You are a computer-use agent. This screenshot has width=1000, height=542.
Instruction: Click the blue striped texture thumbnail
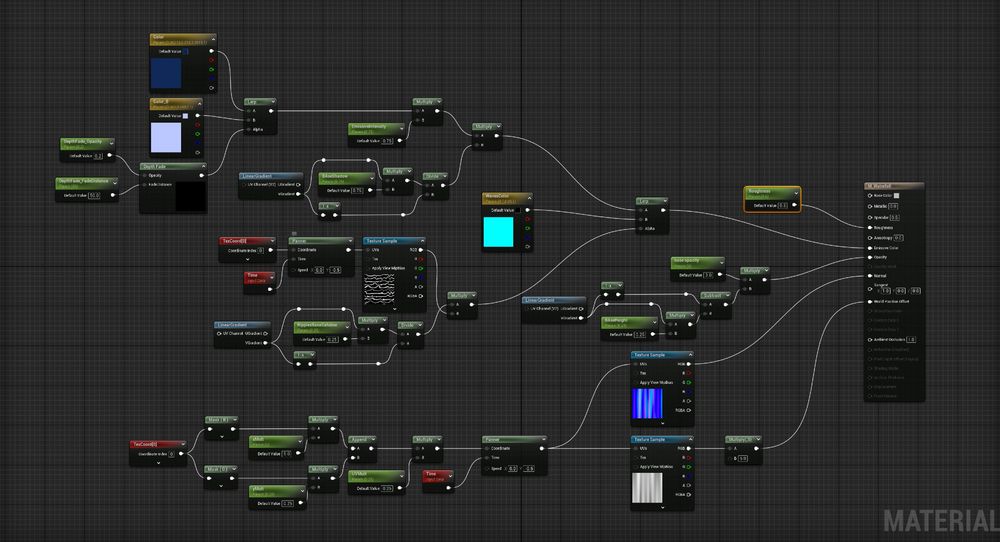pyautogui.click(x=647, y=404)
